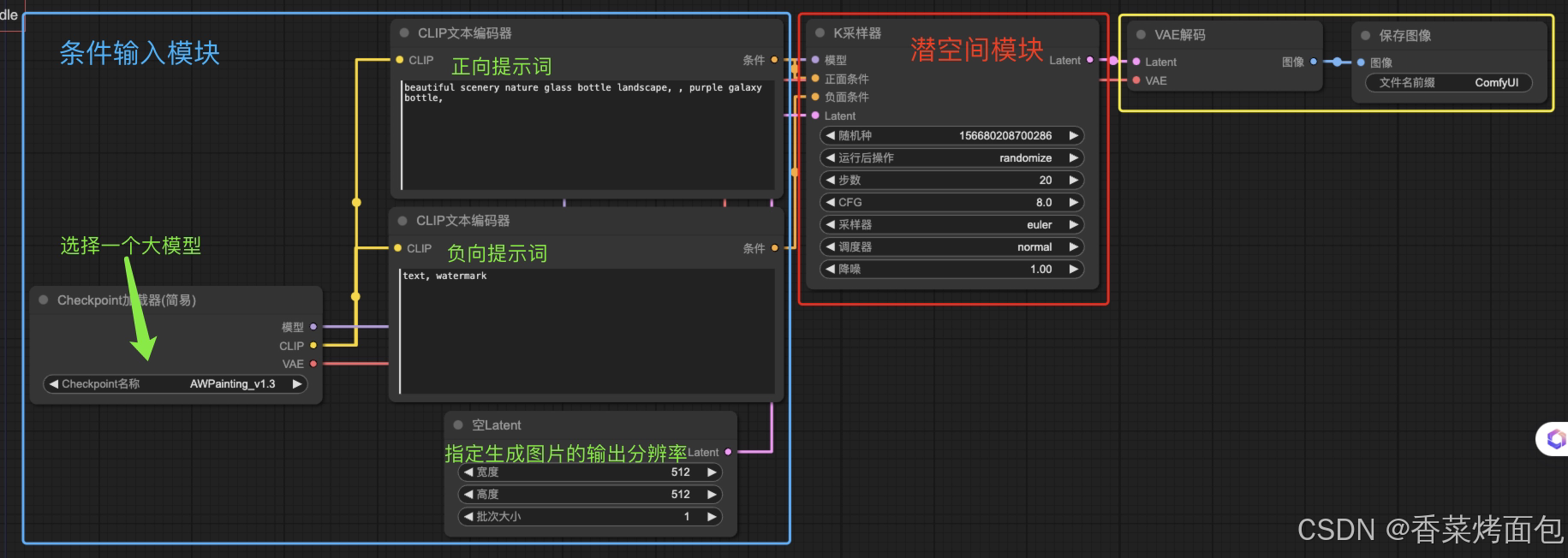Decrease 高度 height with left arrow
This screenshot has width=1568, height=558.
pyautogui.click(x=468, y=494)
